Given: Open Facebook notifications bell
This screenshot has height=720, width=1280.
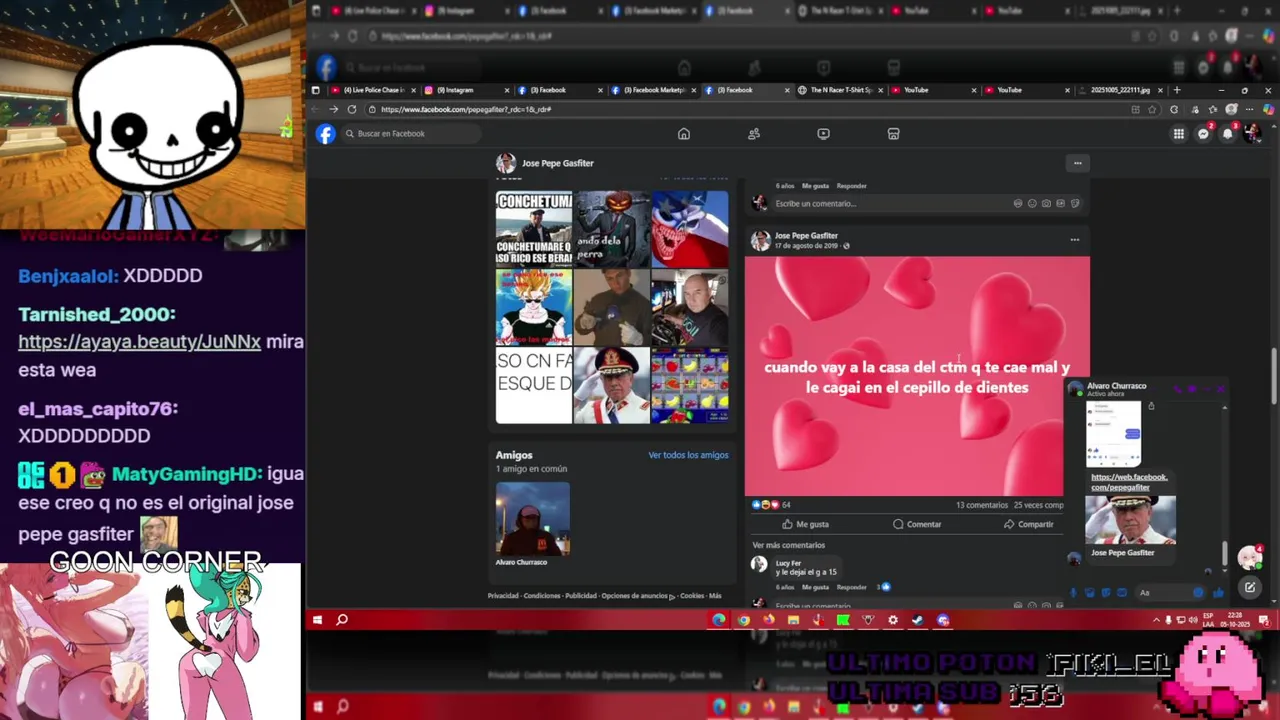Looking at the screenshot, I should pos(1228,134).
